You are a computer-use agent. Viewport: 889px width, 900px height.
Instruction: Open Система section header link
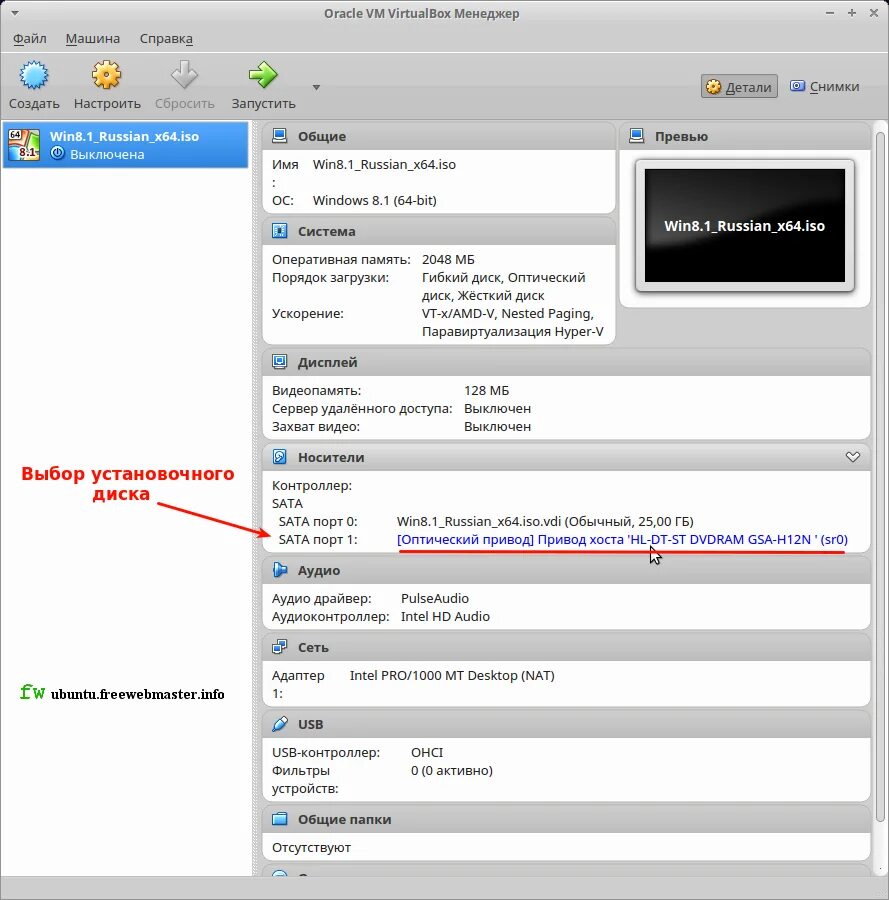click(327, 232)
